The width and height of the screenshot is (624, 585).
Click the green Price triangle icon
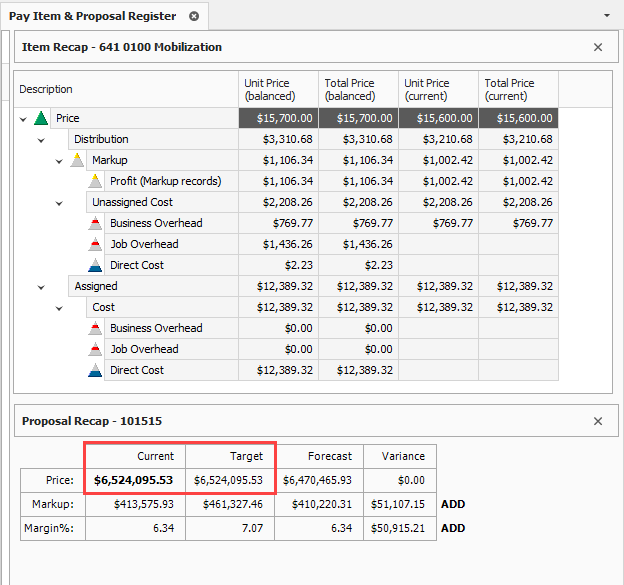coord(41,118)
